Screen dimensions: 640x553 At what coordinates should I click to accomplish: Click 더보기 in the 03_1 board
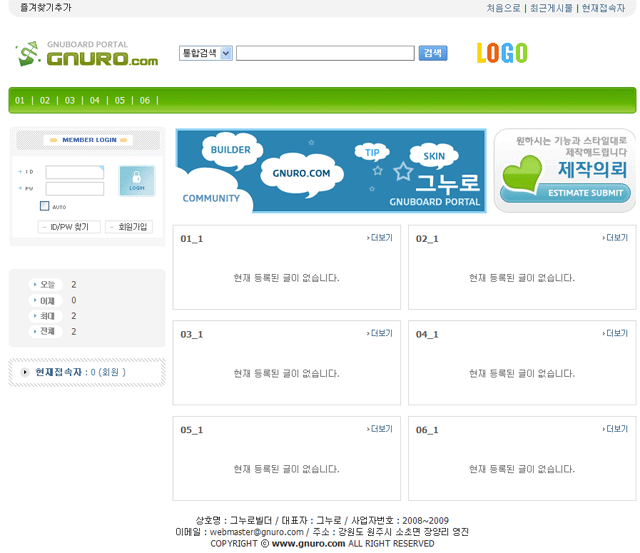click(380, 333)
